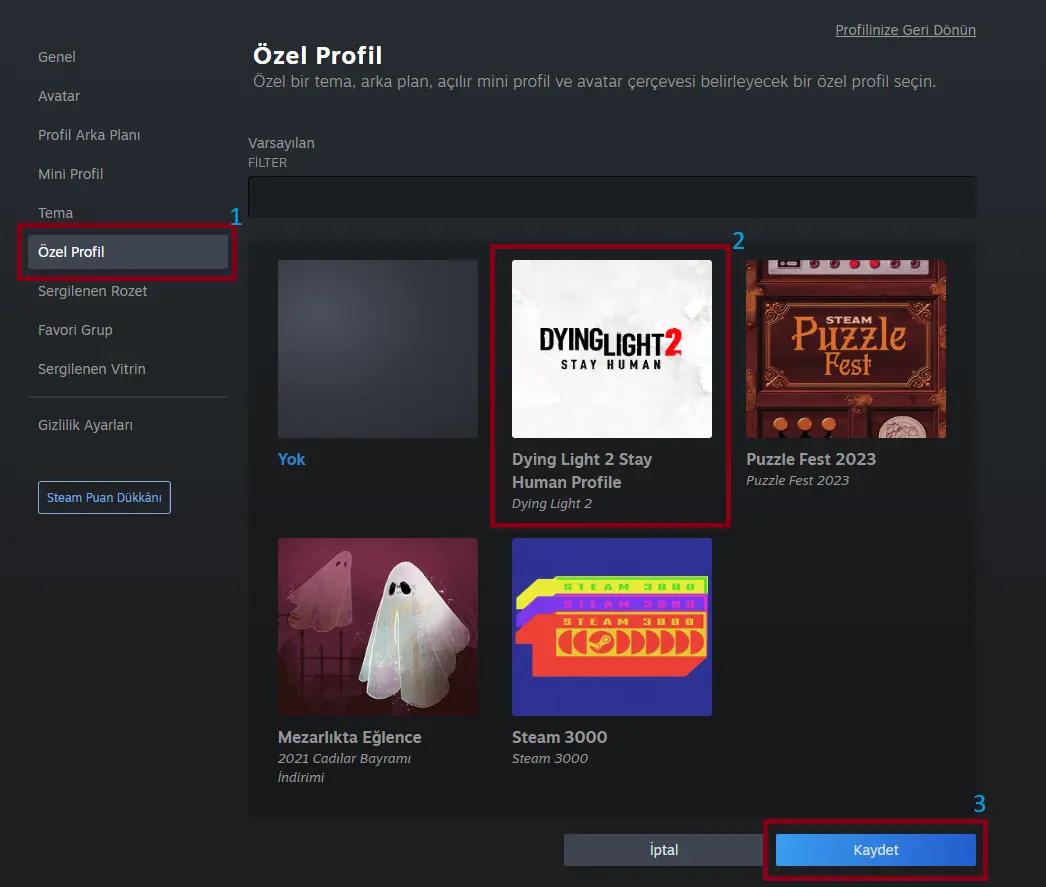Open Sergilenen Vitrin section

(91, 369)
